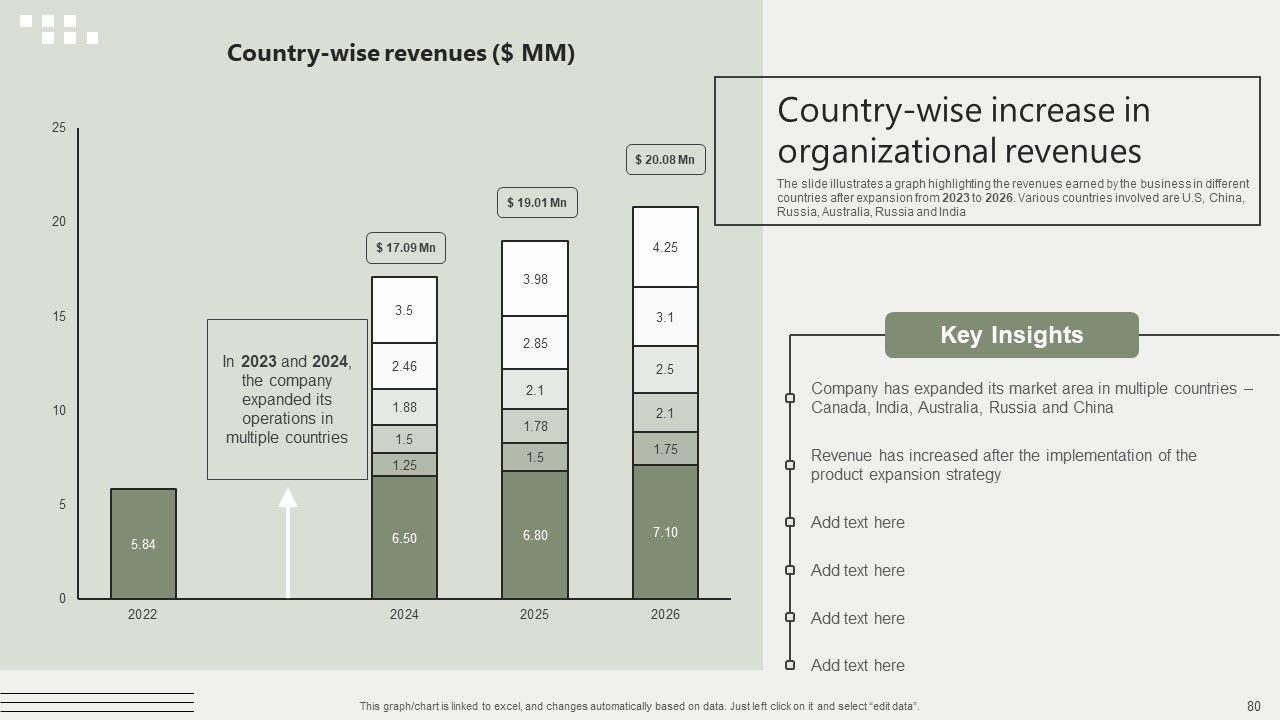Click the white squares logo at top-left

59,29
